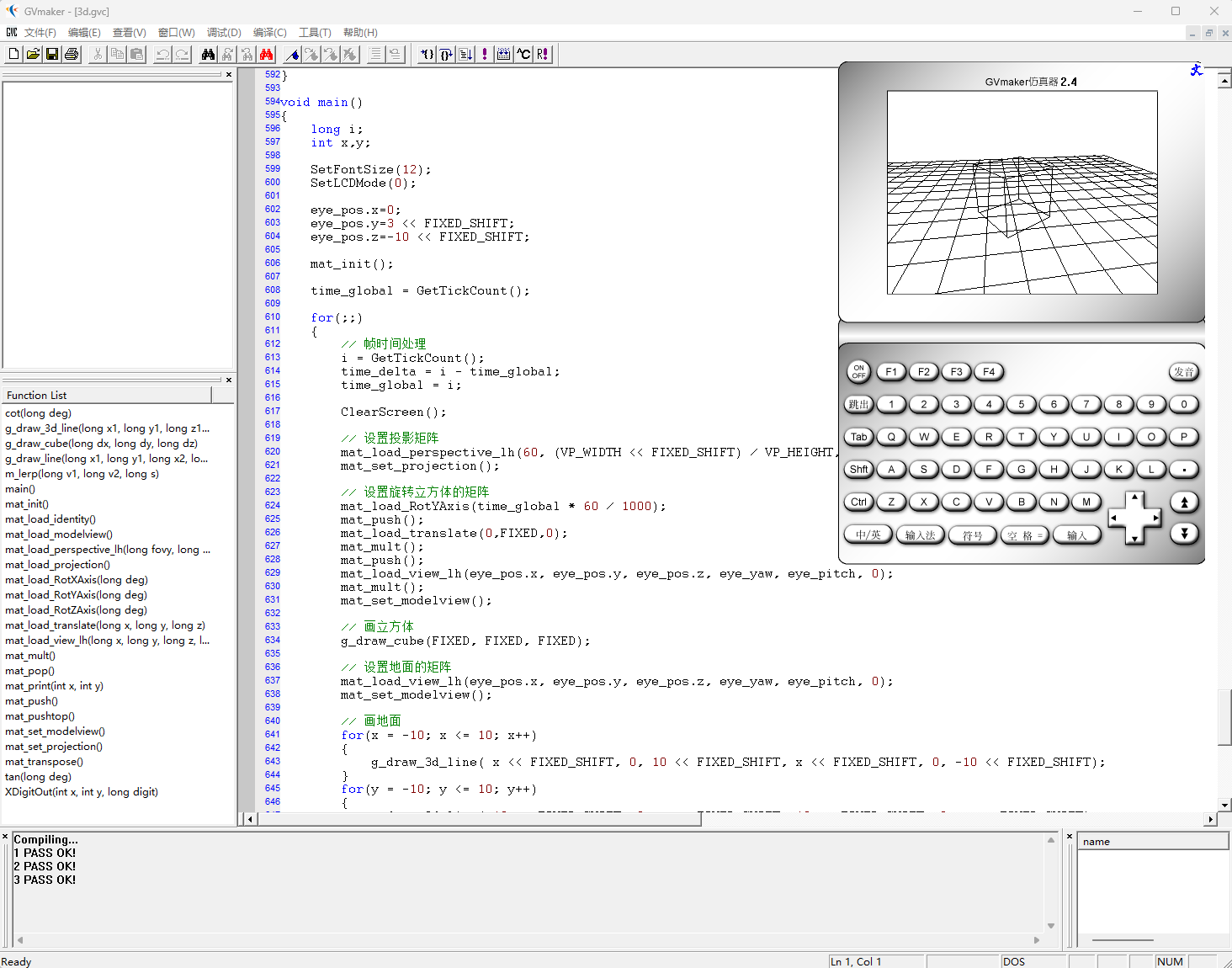Save the file using floppy disk icon
Viewport: 1232px width, 968px height.
tap(52, 55)
